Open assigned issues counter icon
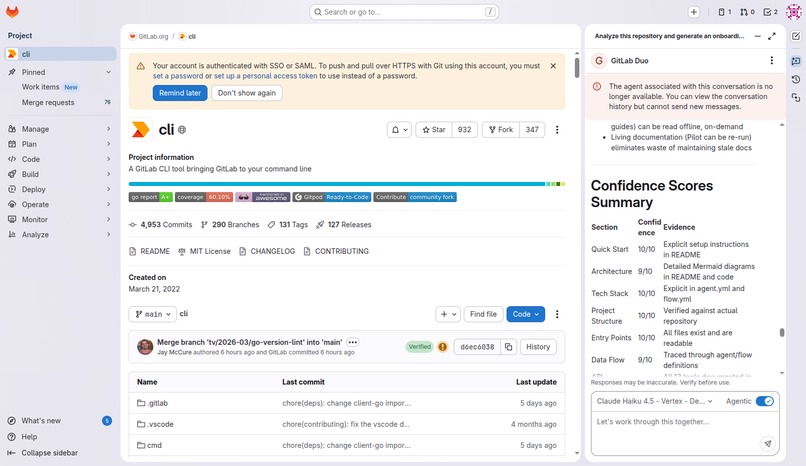The width and height of the screenshot is (806, 466). coord(724,12)
